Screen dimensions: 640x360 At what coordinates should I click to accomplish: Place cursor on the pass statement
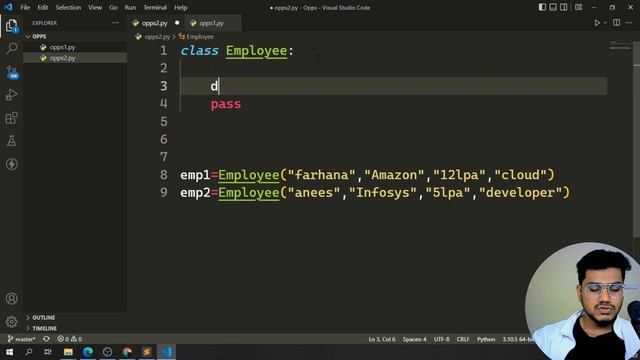click(226, 104)
